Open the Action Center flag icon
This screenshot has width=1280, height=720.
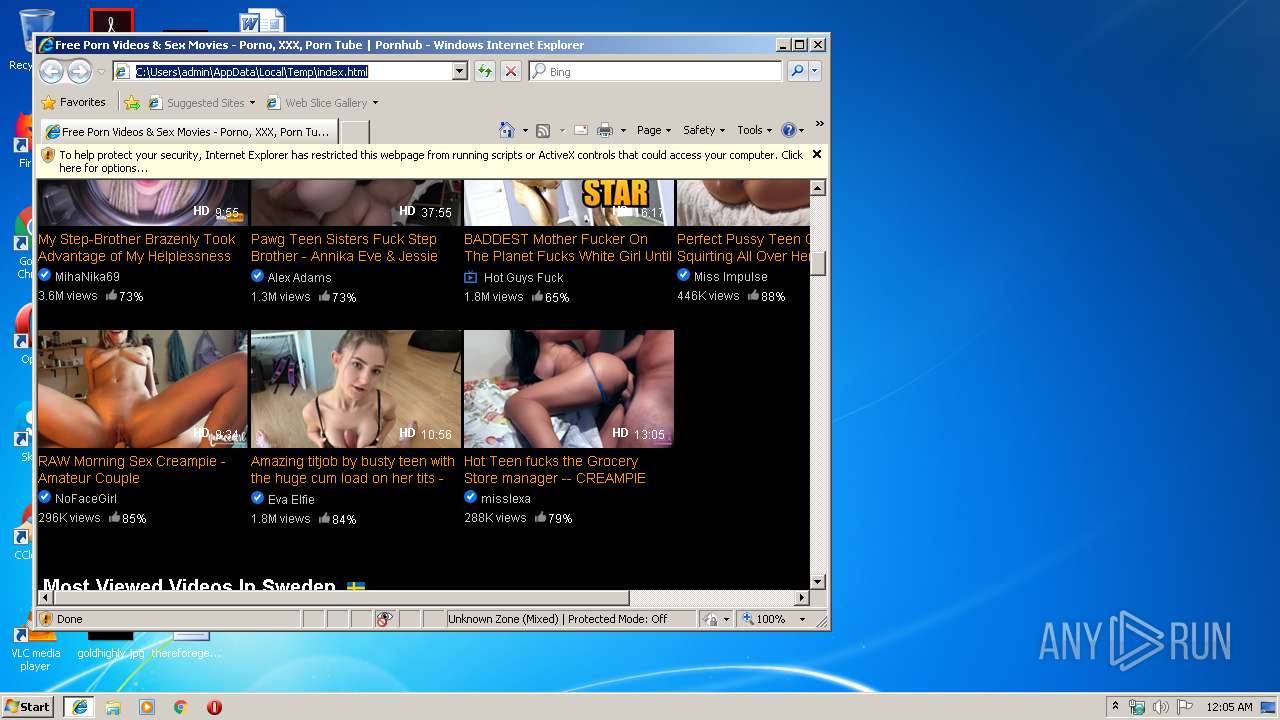tap(1184, 707)
